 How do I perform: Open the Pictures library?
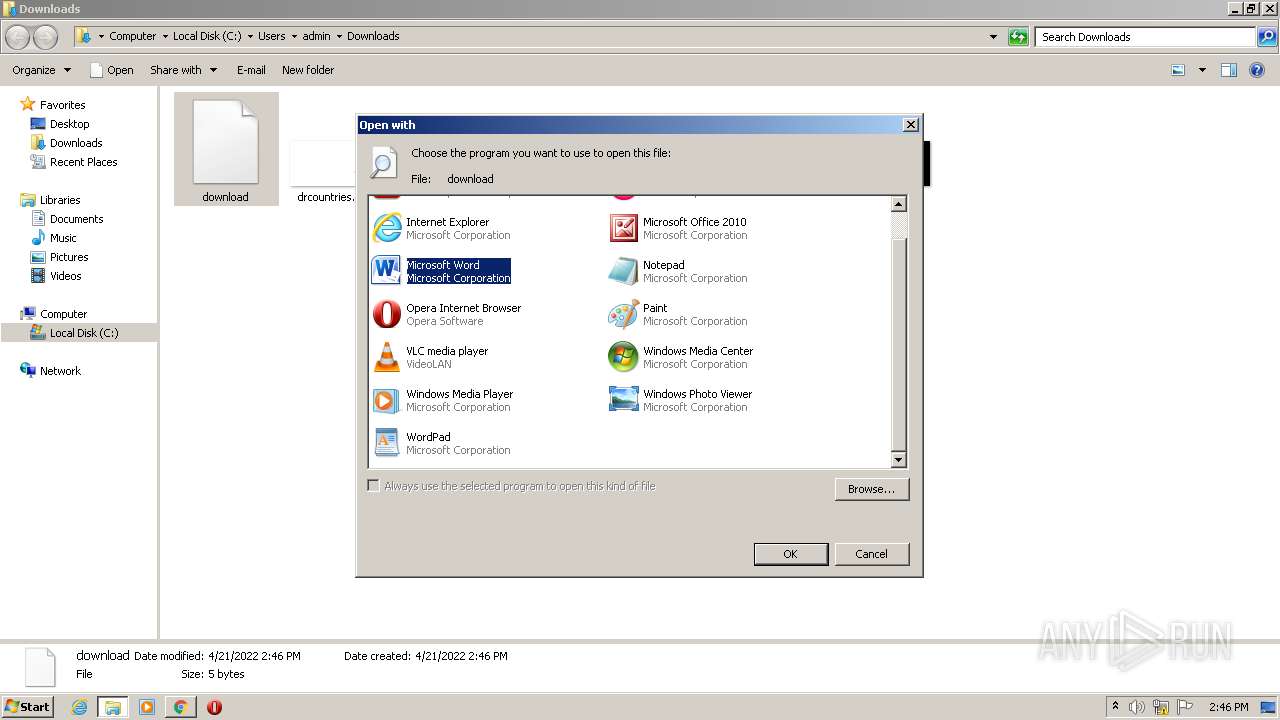[x=69, y=257]
